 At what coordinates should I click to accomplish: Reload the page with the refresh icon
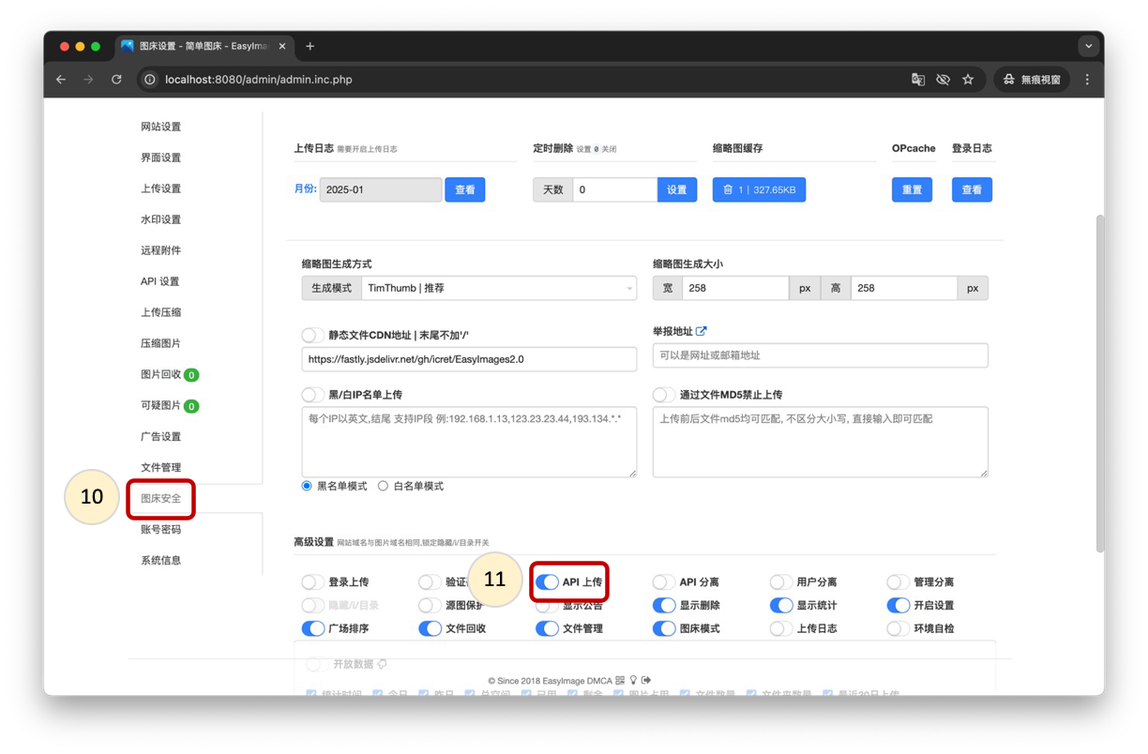pyautogui.click(x=116, y=80)
